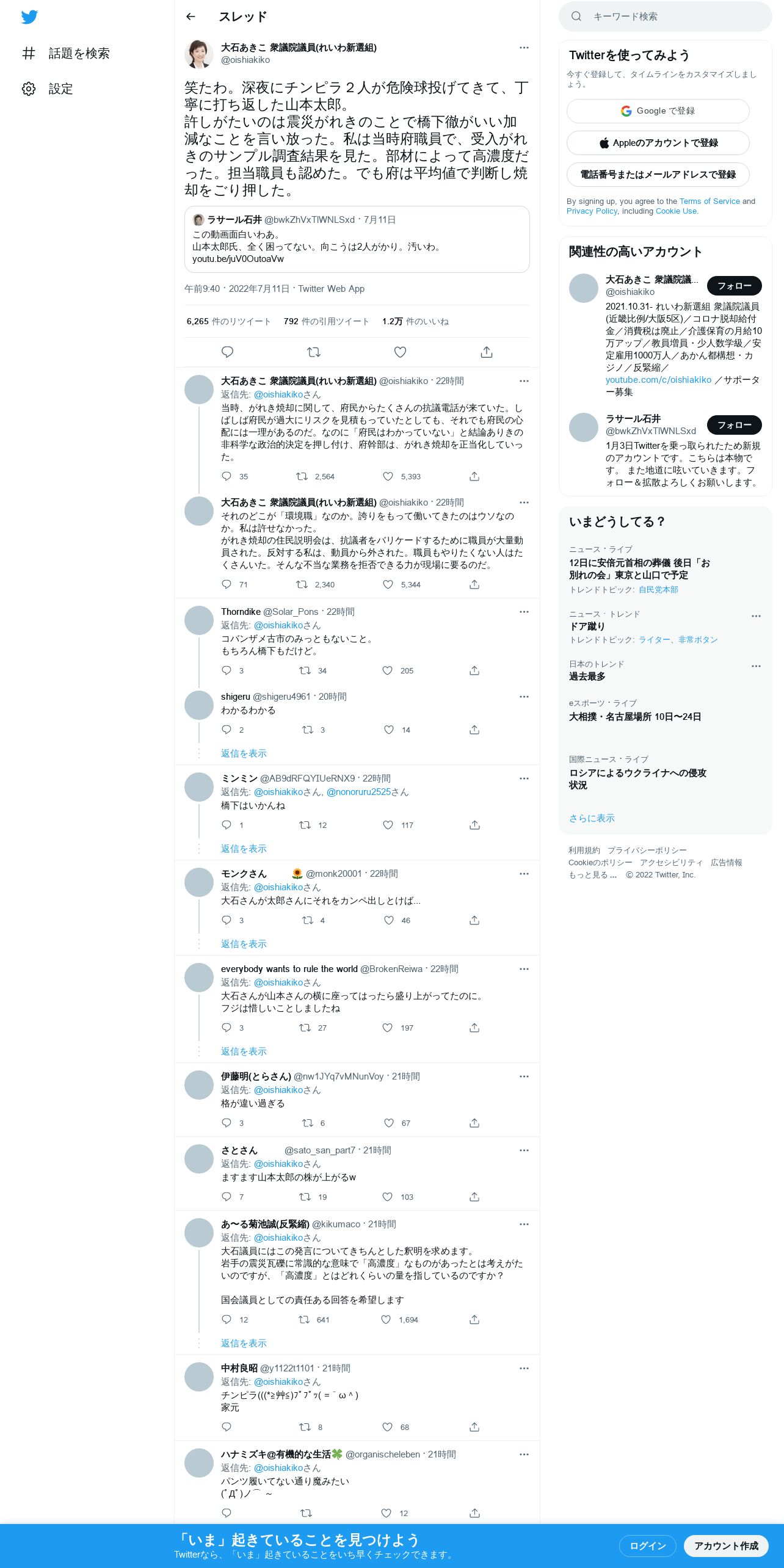
Task: Click Google で登録 button
Action: coord(658,111)
